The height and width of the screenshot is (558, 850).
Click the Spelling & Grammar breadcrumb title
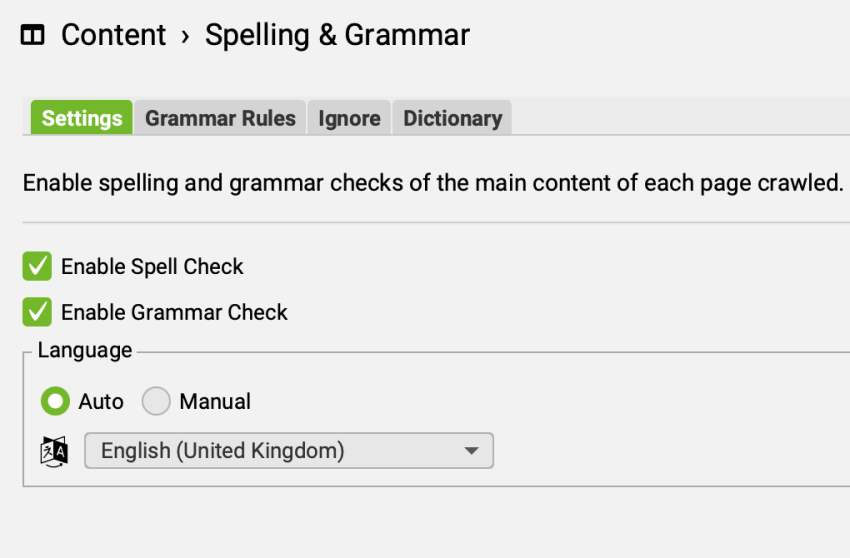(x=337, y=36)
